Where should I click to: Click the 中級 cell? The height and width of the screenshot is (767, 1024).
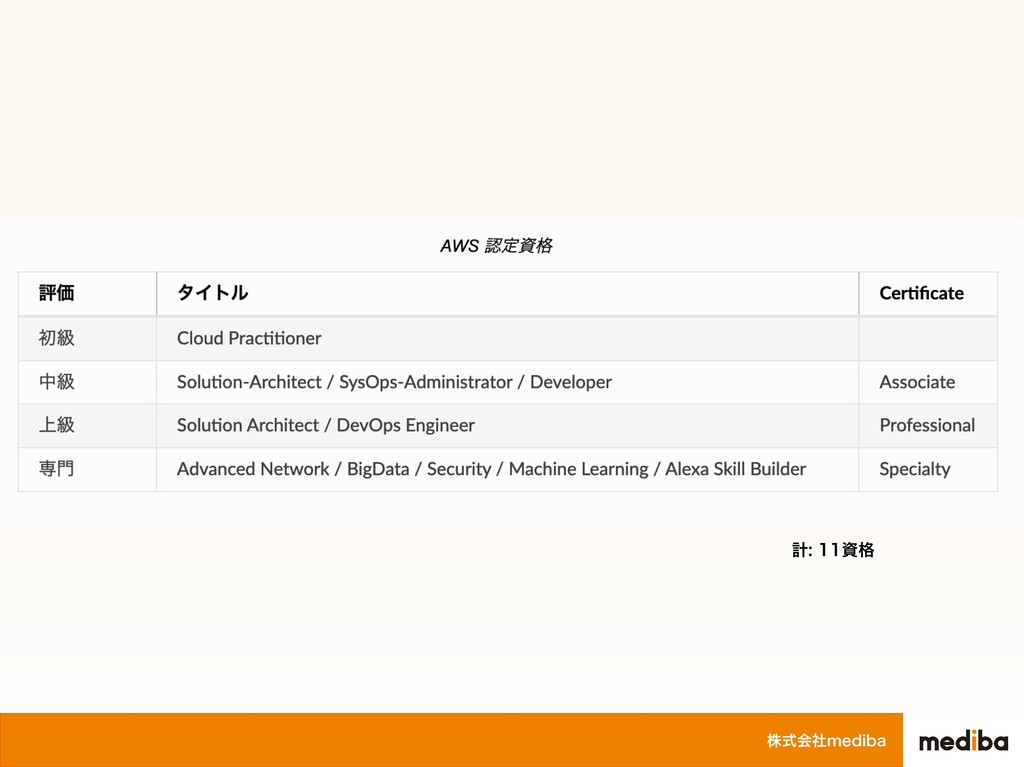[x=88, y=382]
